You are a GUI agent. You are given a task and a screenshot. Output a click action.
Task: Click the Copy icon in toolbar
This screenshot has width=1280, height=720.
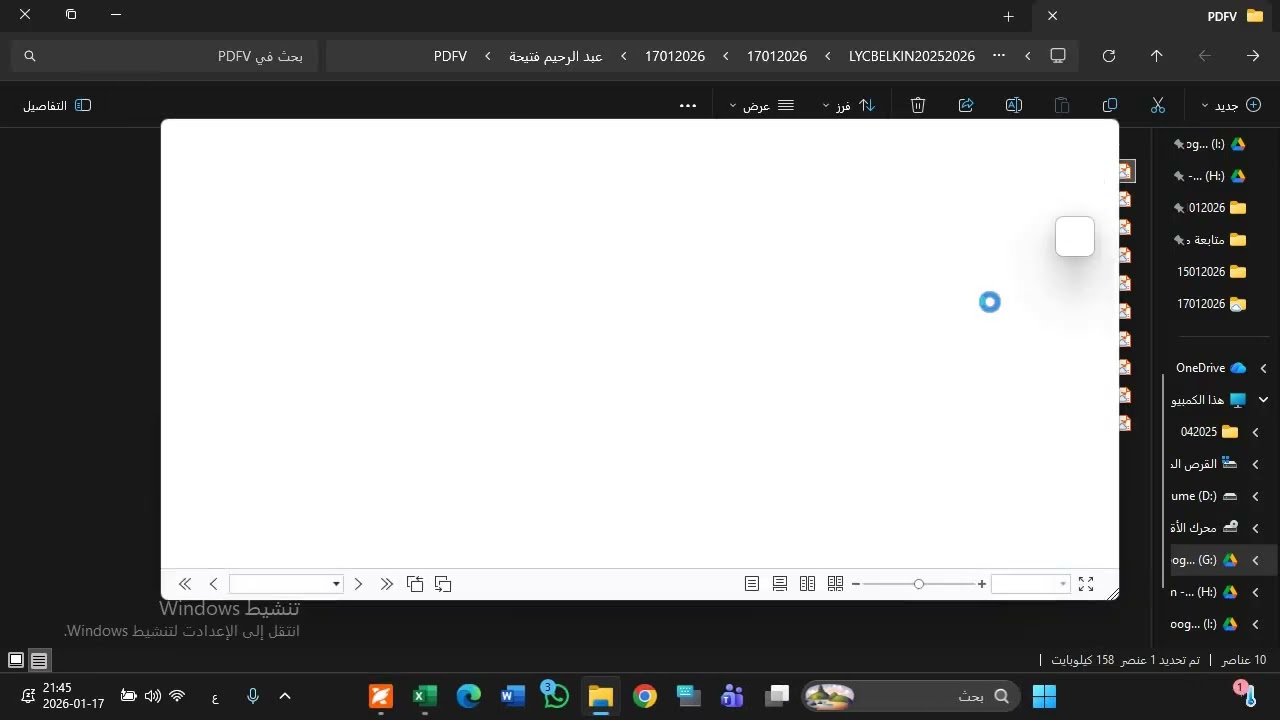coord(1110,105)
